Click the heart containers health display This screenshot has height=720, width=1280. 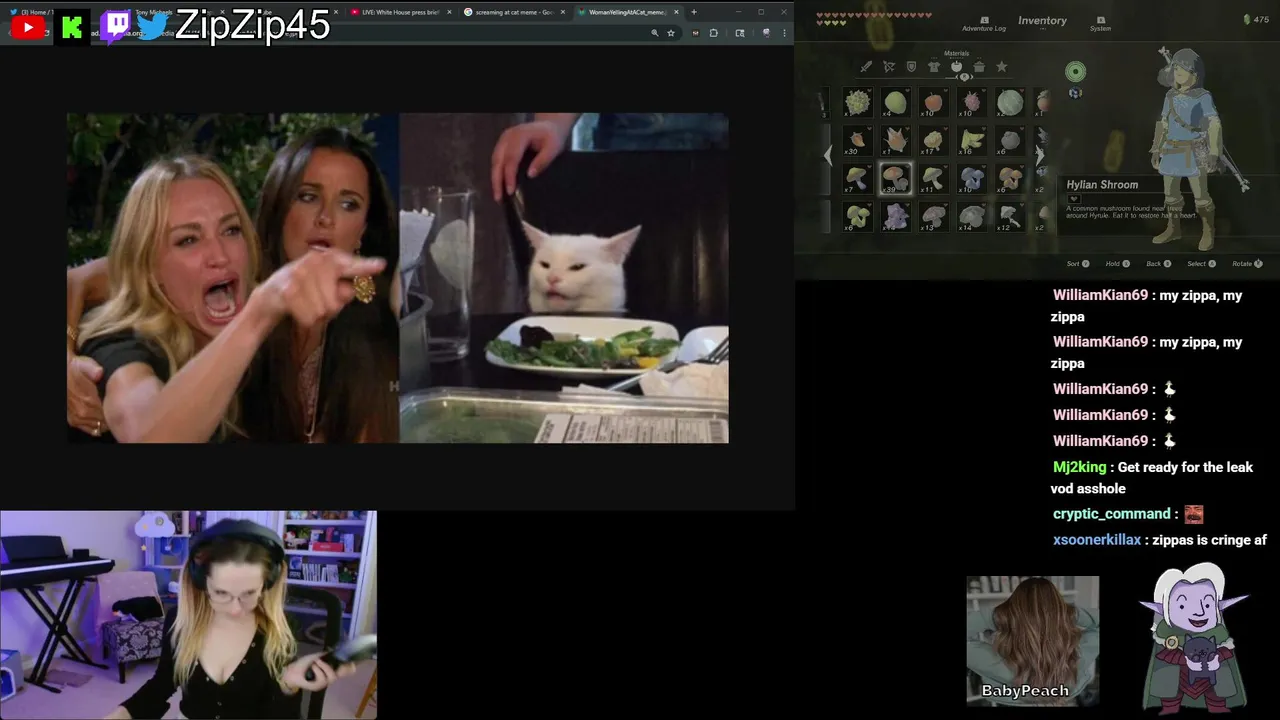(x=874, y=19)
